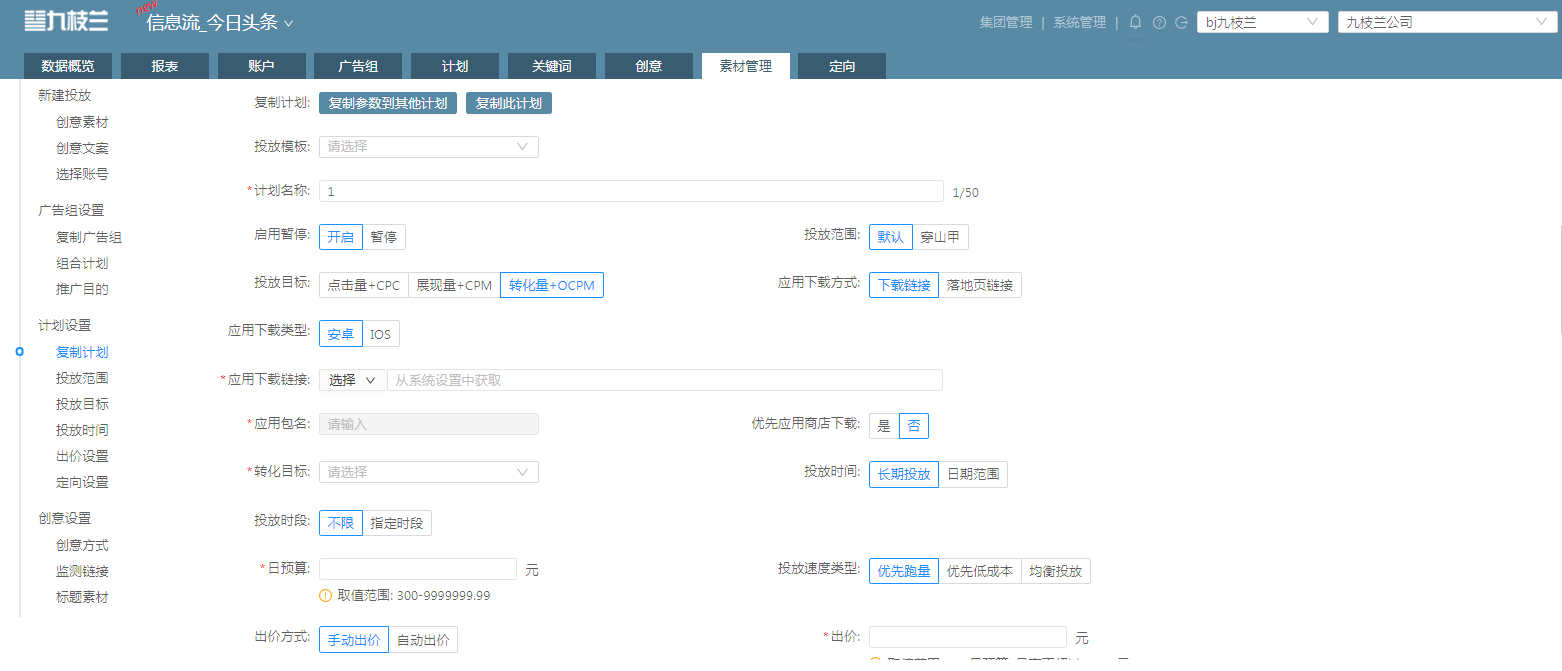Select 安卓 app download type
The image size is (1562, 671).
click(341, 334)
